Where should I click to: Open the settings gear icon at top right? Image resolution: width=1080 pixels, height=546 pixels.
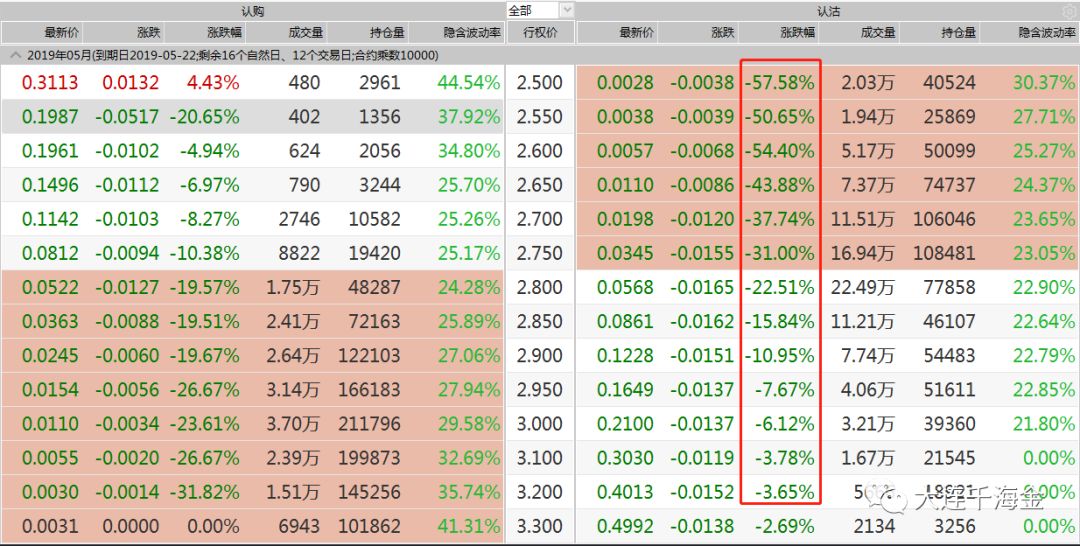[x=1070, y=11]
